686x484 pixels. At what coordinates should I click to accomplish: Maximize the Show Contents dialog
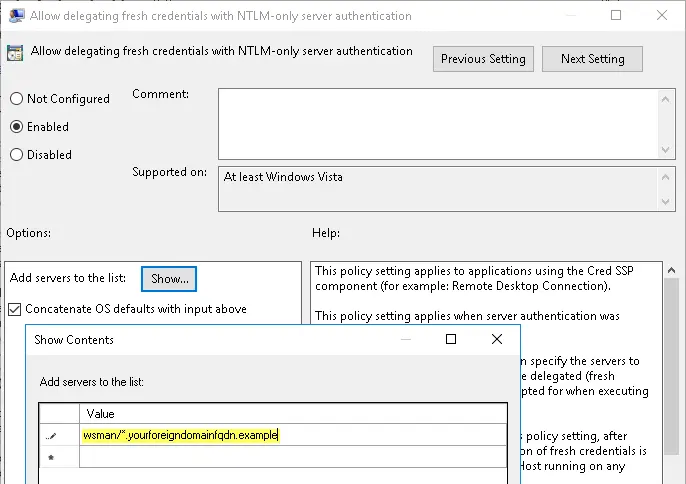point(451,340)
